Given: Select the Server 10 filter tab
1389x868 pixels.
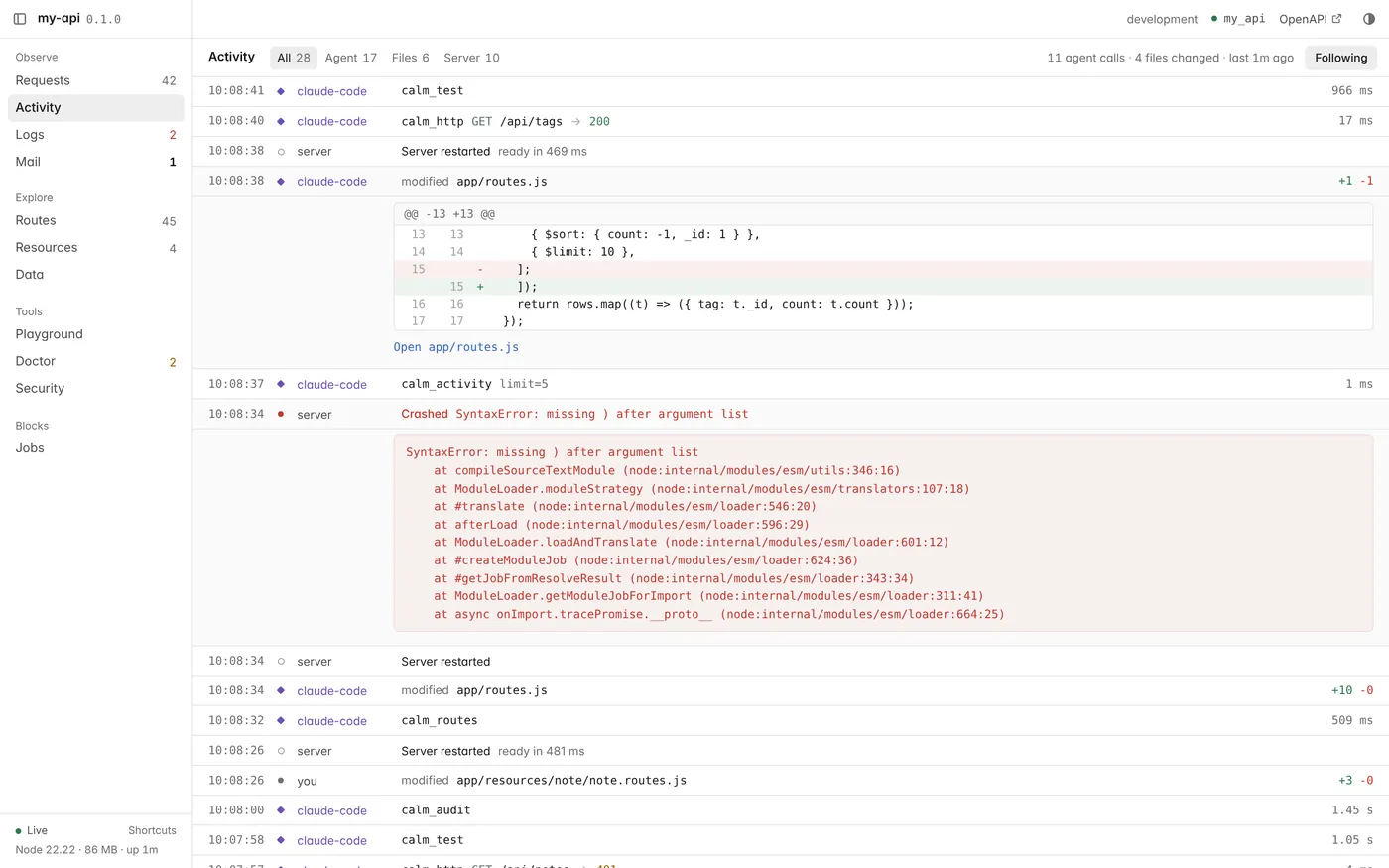Looking at the screenshot, I should pyautogui.click(x=471, y=58).
